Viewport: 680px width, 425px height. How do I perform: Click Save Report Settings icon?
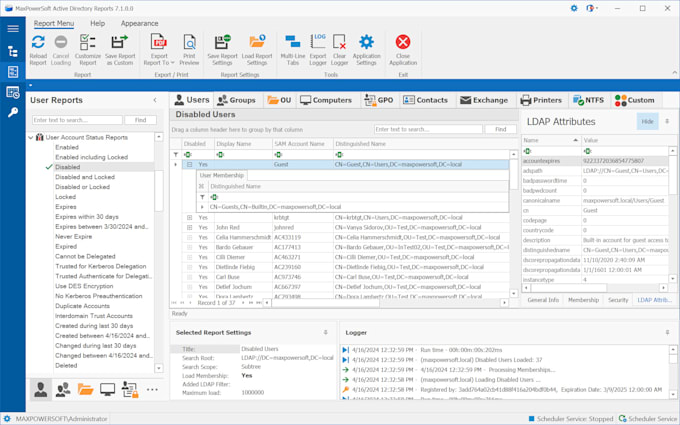tap(222, 42)
